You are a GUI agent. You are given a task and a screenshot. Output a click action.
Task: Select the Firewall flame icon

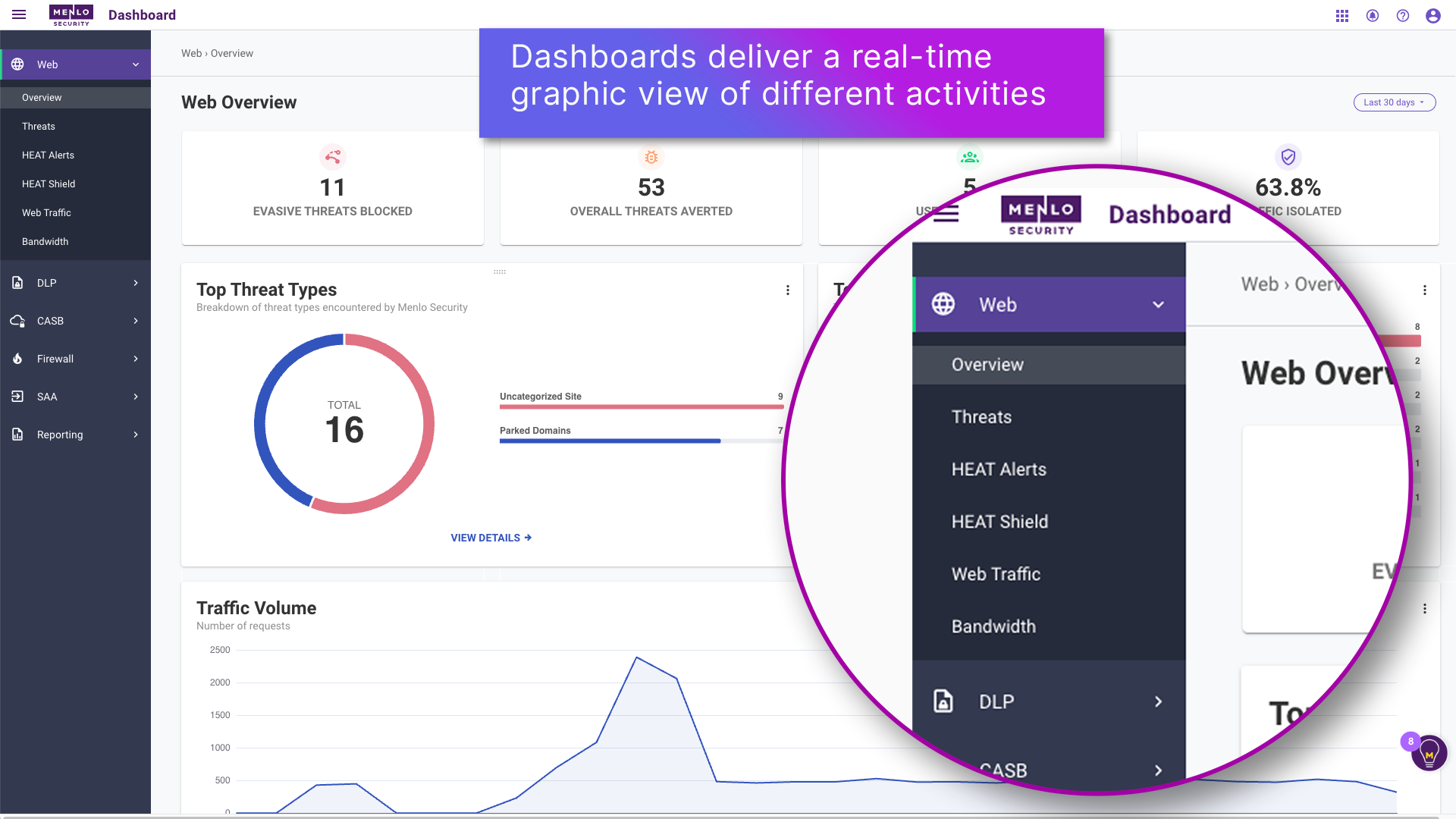coord(17,359)
